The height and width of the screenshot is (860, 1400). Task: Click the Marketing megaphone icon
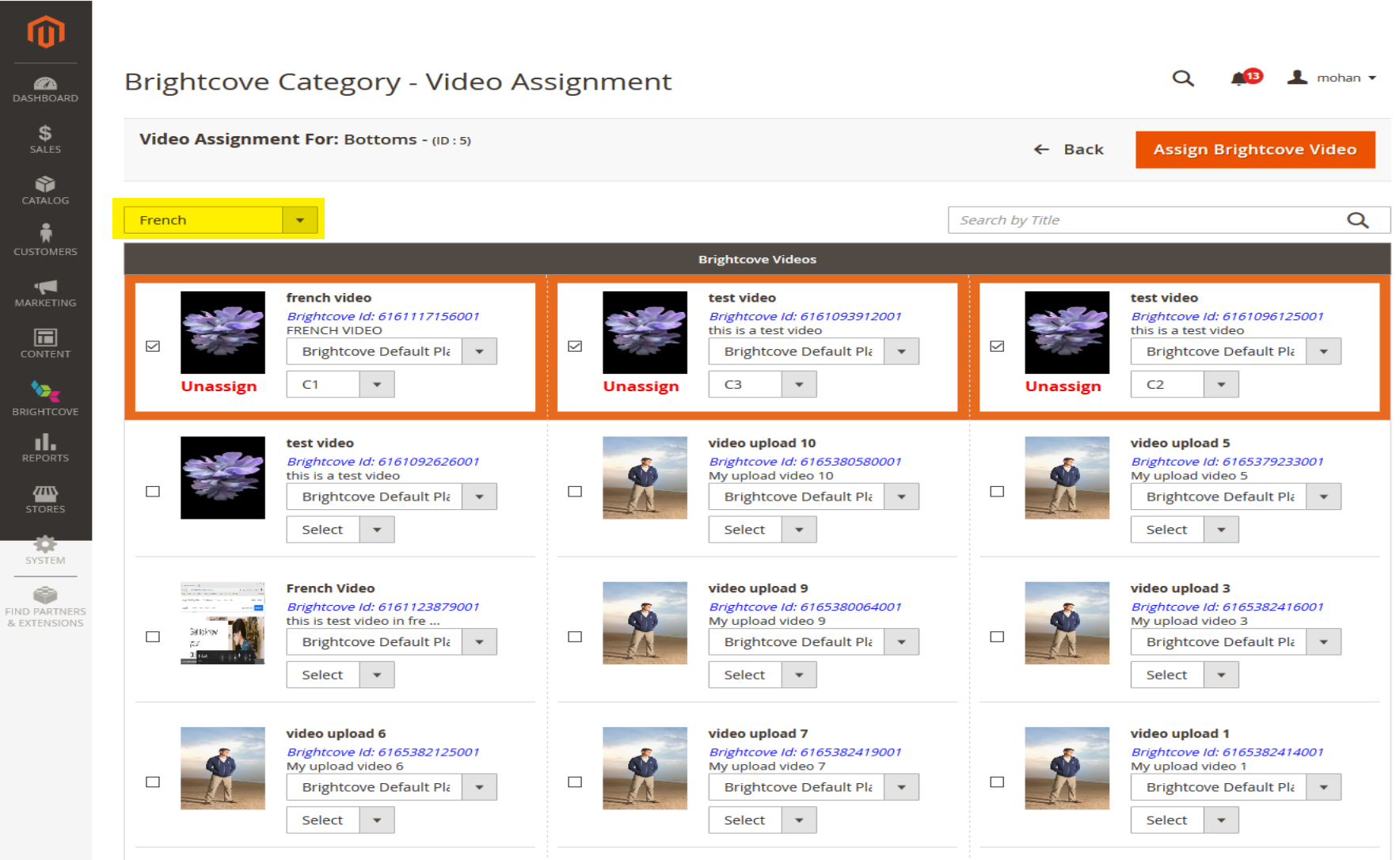45,287
